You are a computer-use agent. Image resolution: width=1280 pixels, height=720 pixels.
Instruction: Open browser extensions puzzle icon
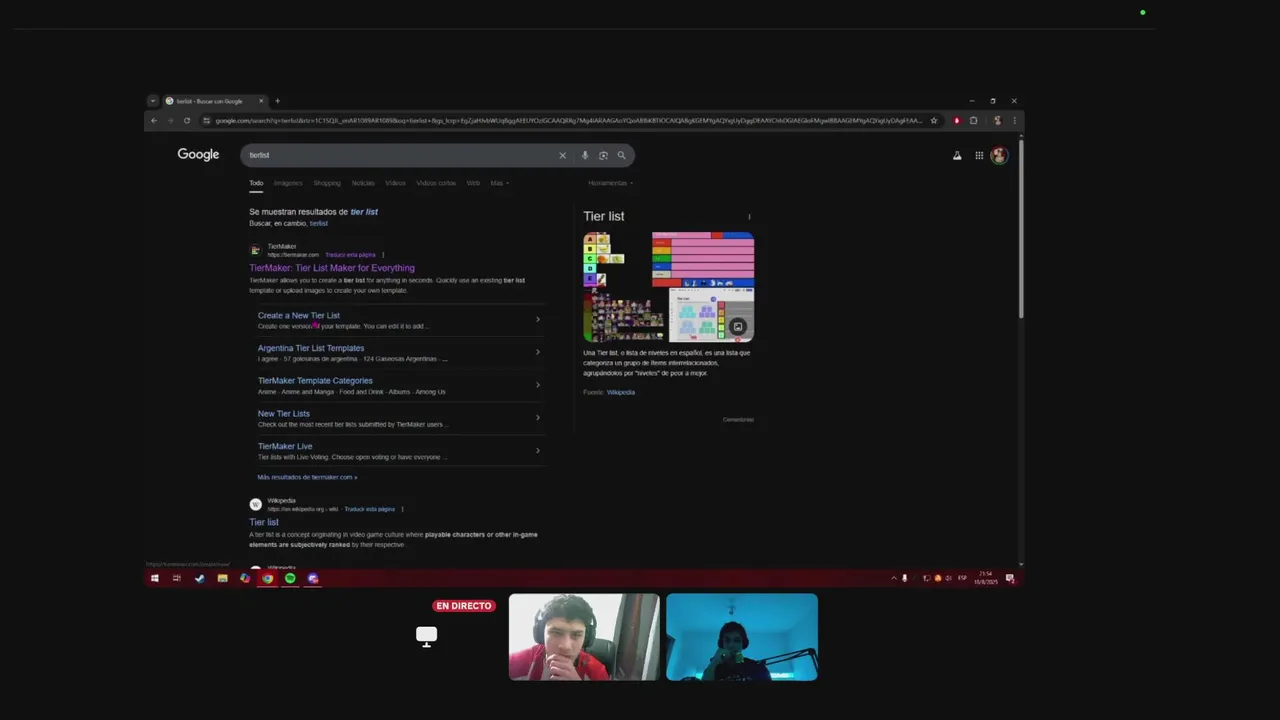point(973,121)
